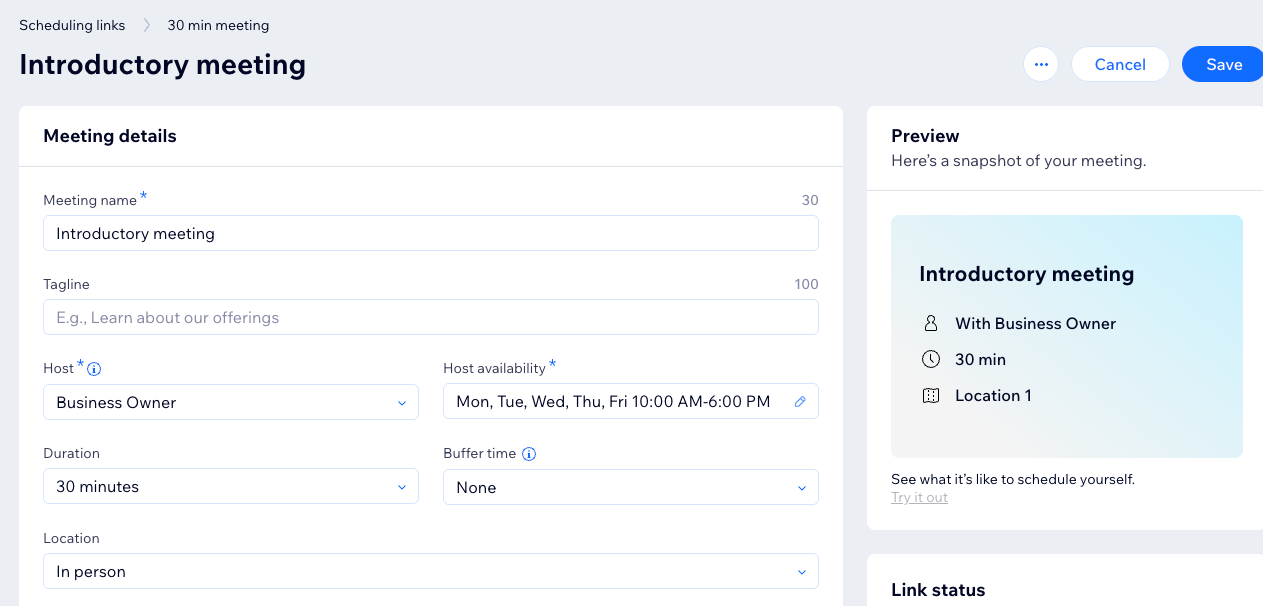Image resolution: width=1263 pixels, height=606 pixels.
Task: Click into the Meeting name field
Action: click(x=431, y=233)
